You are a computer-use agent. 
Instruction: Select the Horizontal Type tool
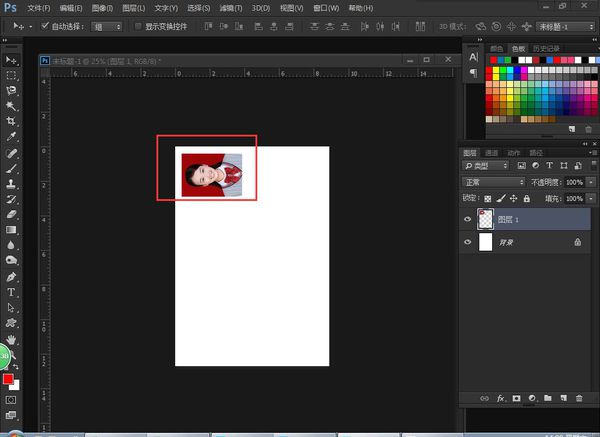[11, 292]
